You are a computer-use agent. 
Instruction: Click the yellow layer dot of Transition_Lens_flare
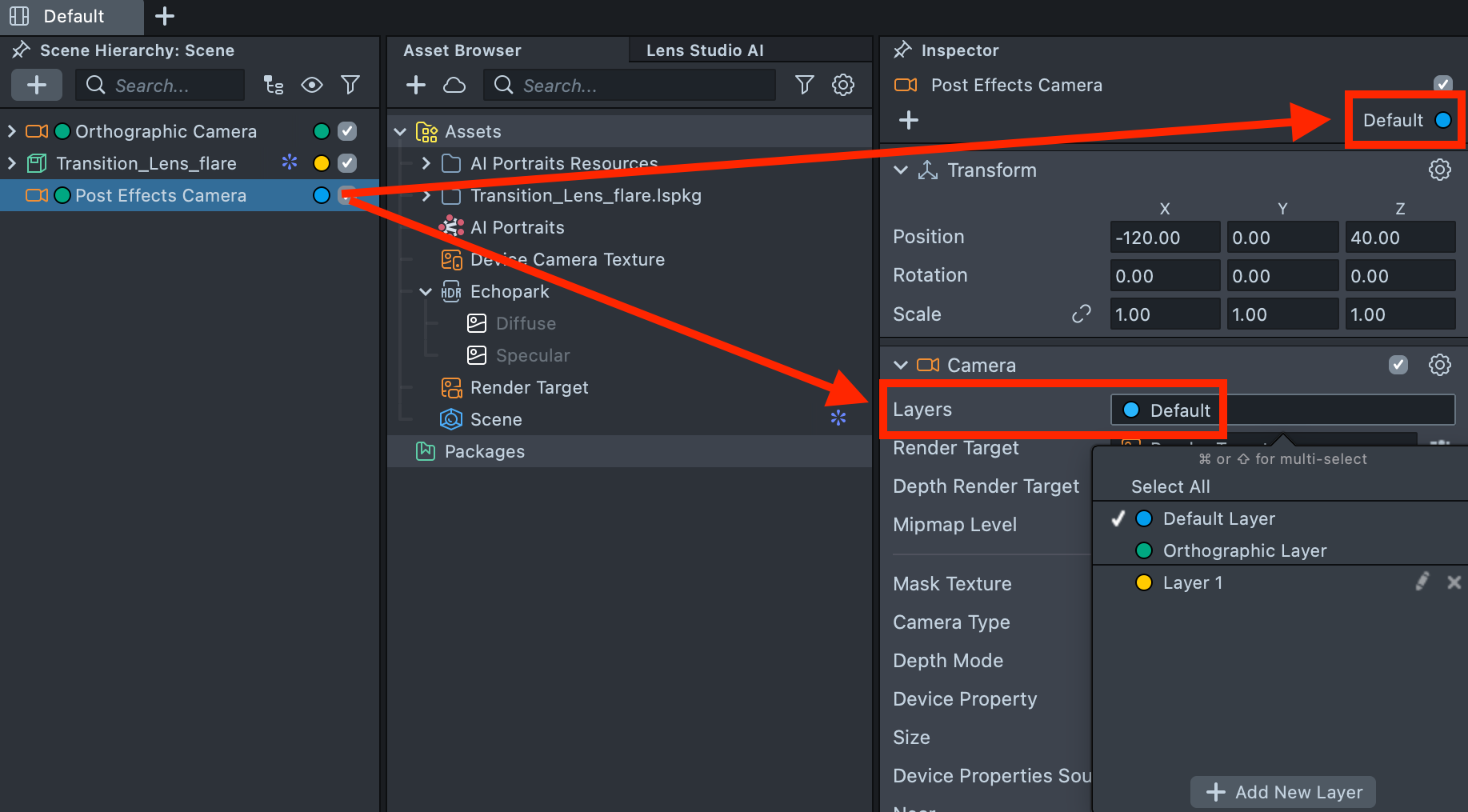point(322,163)
